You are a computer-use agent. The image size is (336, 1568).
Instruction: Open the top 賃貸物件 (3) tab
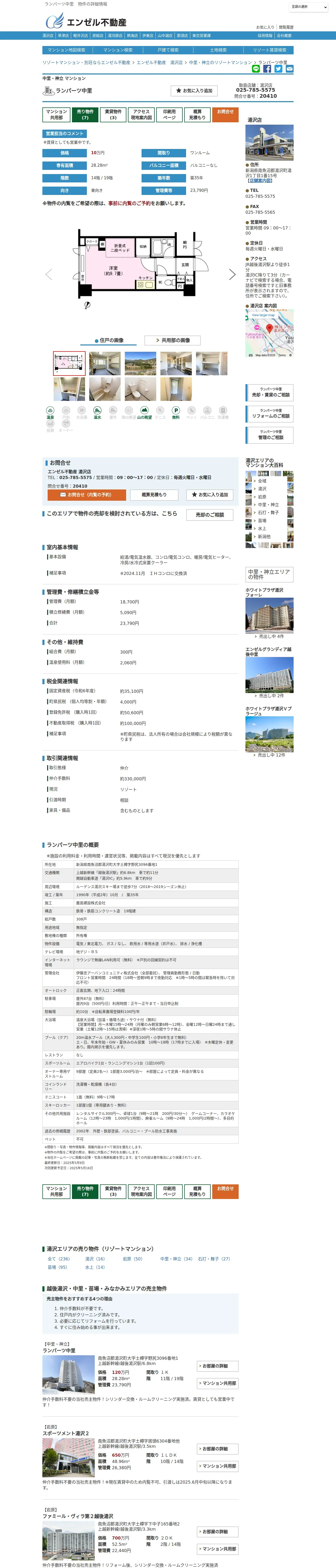[113, 114]
